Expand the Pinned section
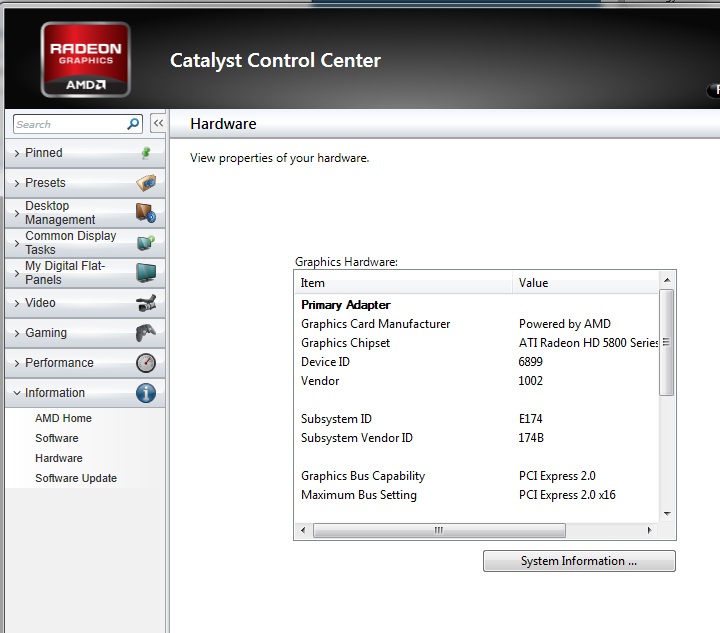 tap(85, 153)
